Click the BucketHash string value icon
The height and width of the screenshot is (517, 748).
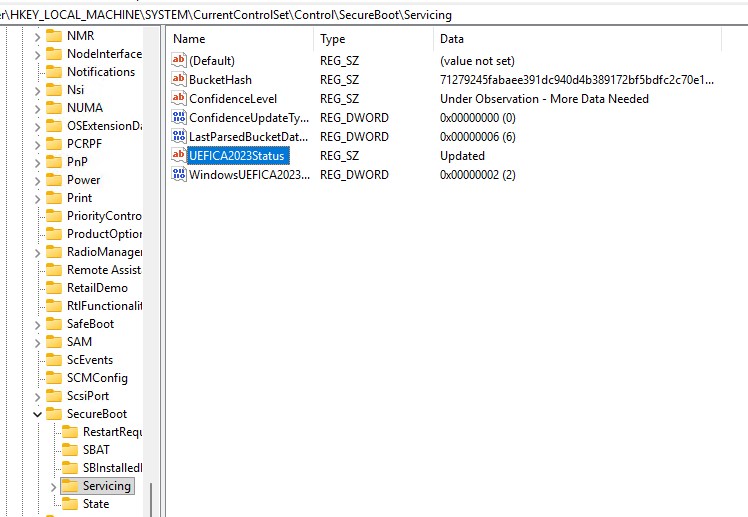pyautogui.click(x=179, y=80)
